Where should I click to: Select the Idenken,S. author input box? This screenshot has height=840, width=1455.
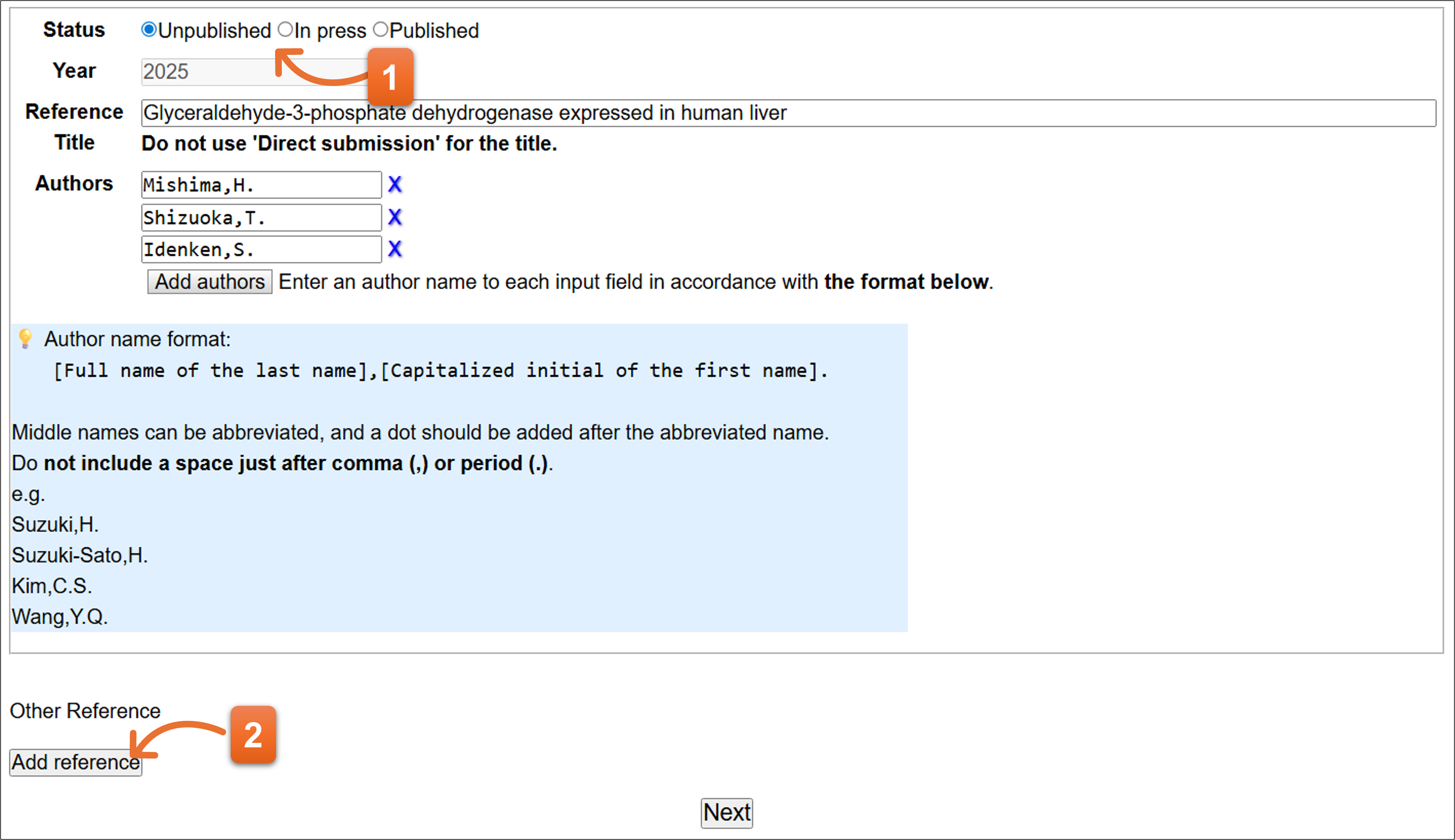pyautogui.click(x=261, y=249)
